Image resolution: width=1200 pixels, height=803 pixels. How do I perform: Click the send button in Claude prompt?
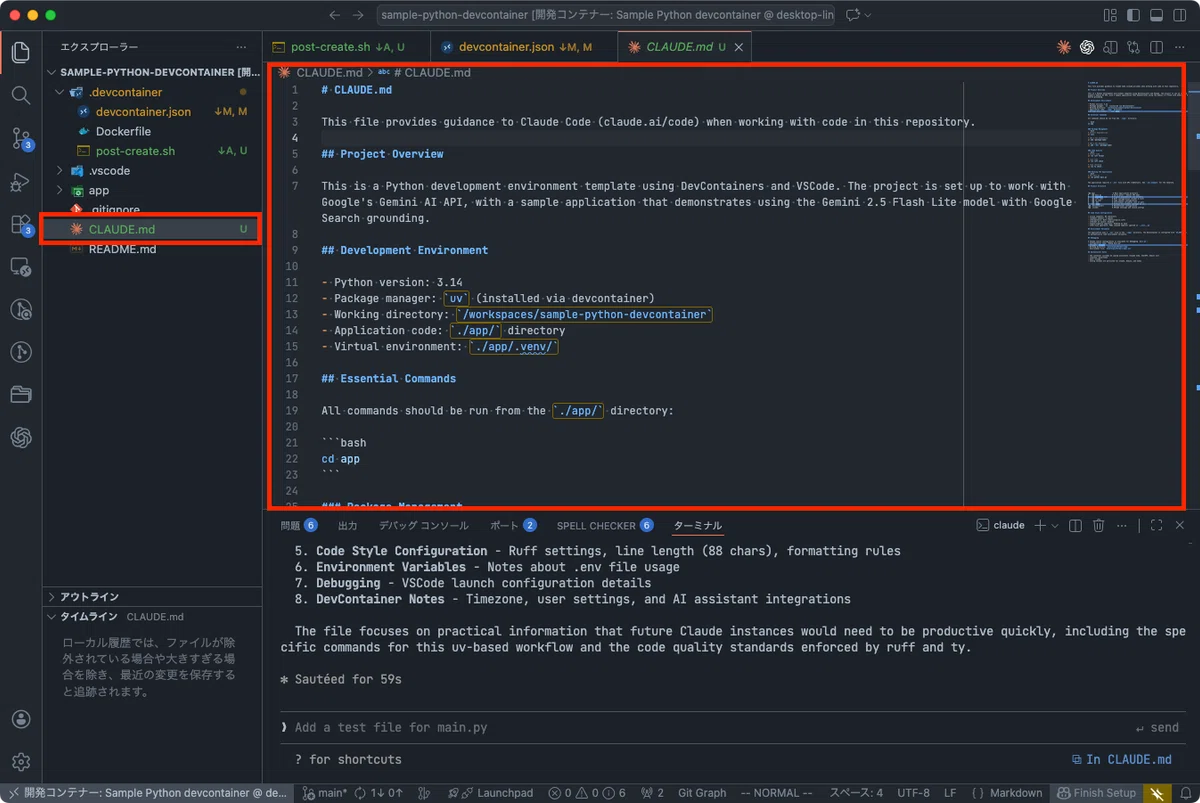[1157, 728]
